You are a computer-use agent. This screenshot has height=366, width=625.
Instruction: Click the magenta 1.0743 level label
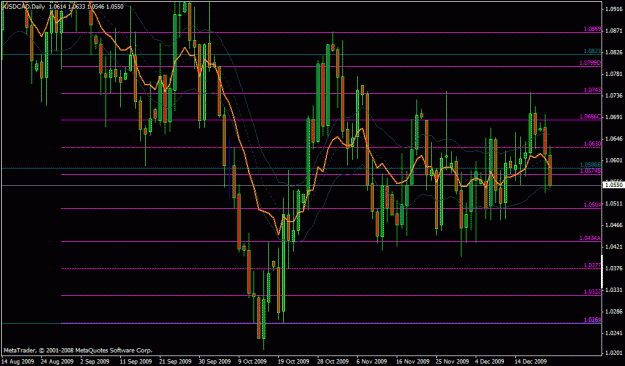pos(592,90)
